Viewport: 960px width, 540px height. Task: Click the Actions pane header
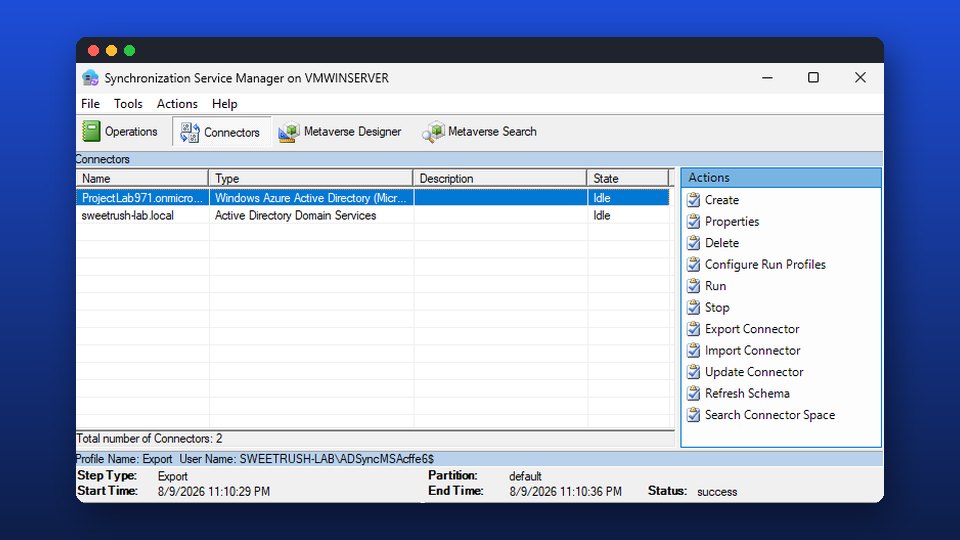[x=781, y=178]
